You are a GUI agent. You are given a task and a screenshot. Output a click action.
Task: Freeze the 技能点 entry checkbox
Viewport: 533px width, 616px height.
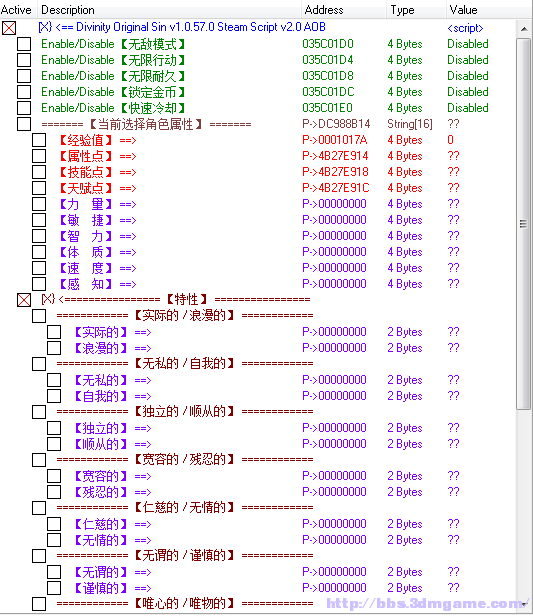(x=39, y=172)
